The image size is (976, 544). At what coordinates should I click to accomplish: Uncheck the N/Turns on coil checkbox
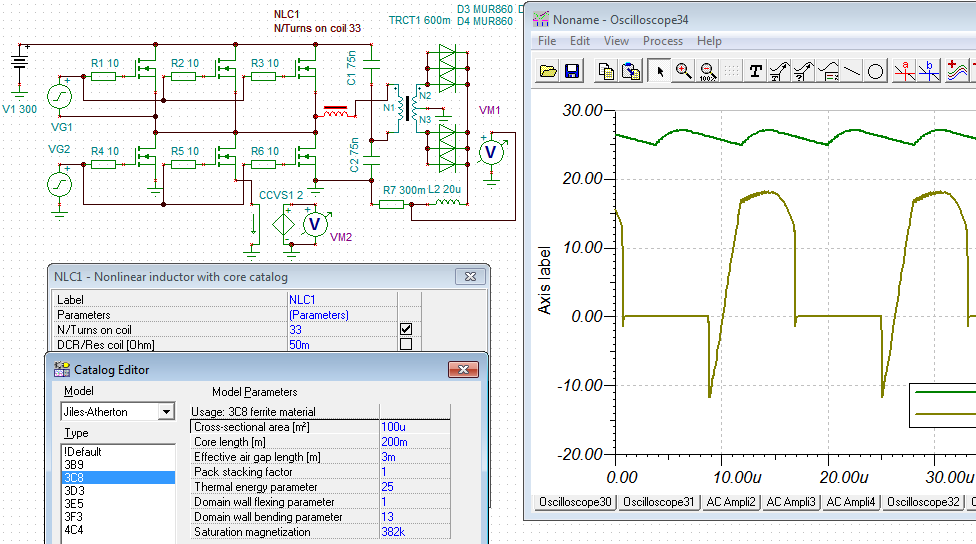(406, 329)
